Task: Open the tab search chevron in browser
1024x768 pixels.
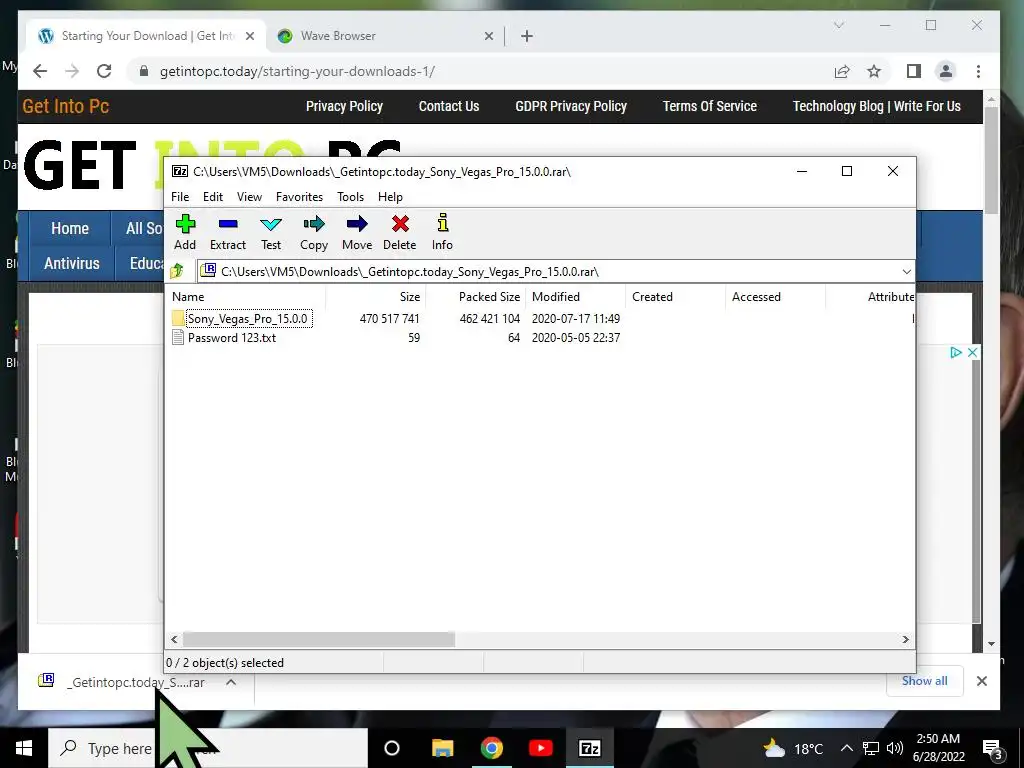Action: coord(839,25)
